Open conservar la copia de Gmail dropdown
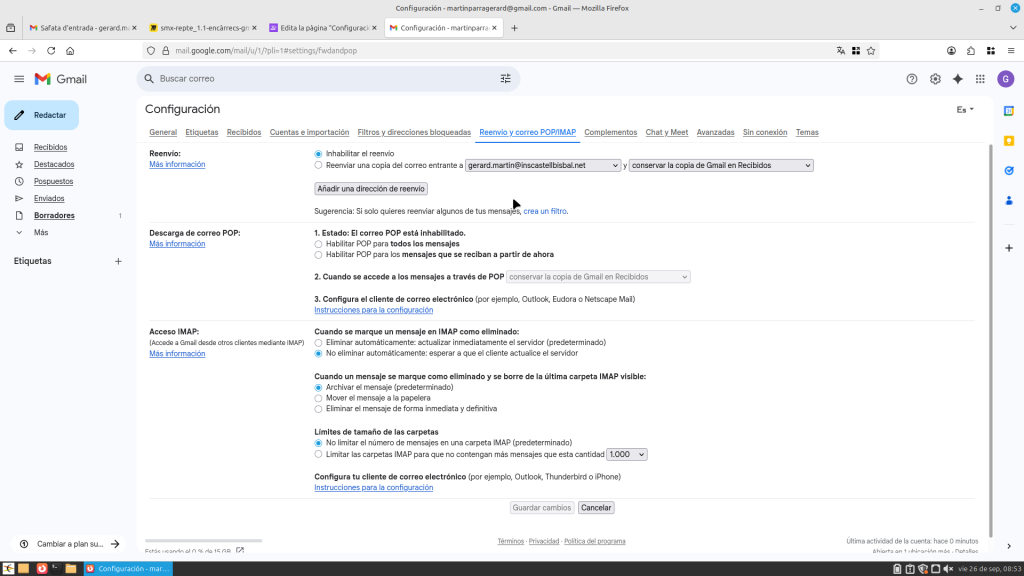Screen dimensions: 1024x576 pyautogui.click(x=720, y=166)
